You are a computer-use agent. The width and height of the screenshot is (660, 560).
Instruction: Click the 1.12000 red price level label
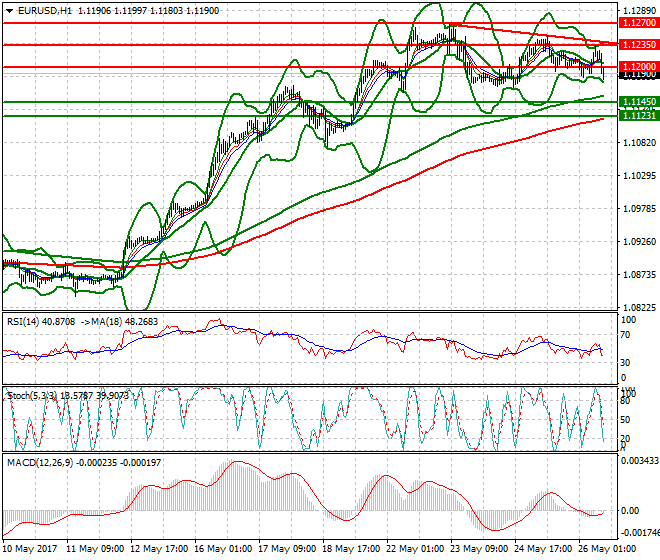pos(639,67)
